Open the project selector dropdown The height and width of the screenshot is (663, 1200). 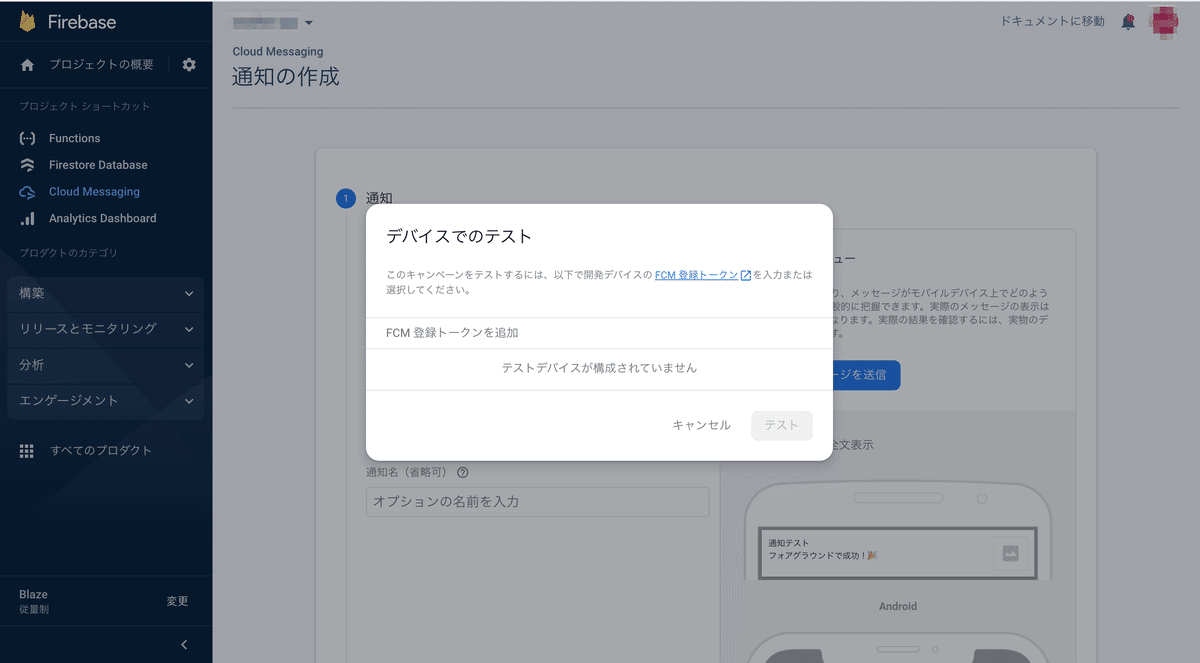273,22
